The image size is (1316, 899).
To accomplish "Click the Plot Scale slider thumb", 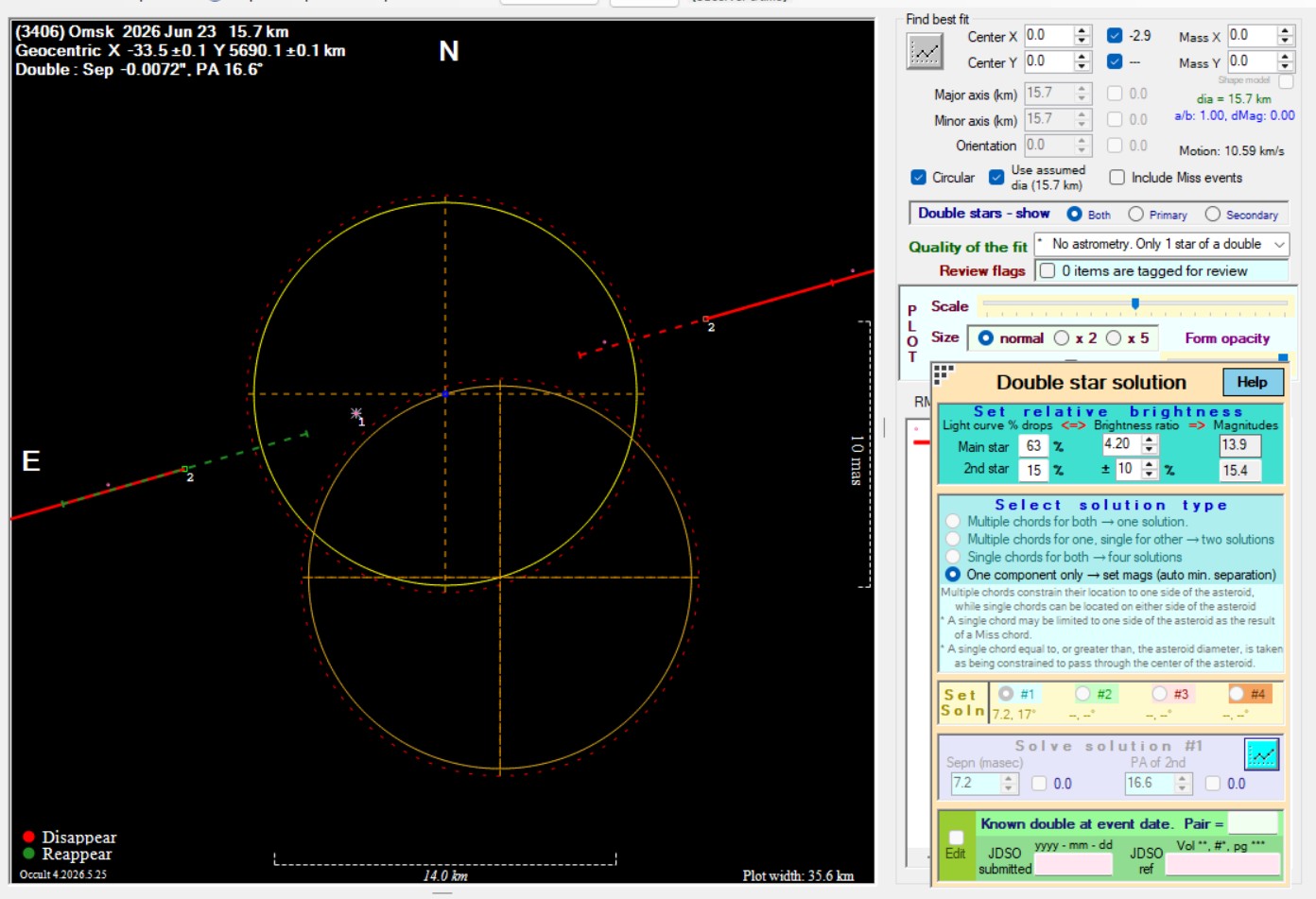I will pyautogui.click(x=1135, y=304).
